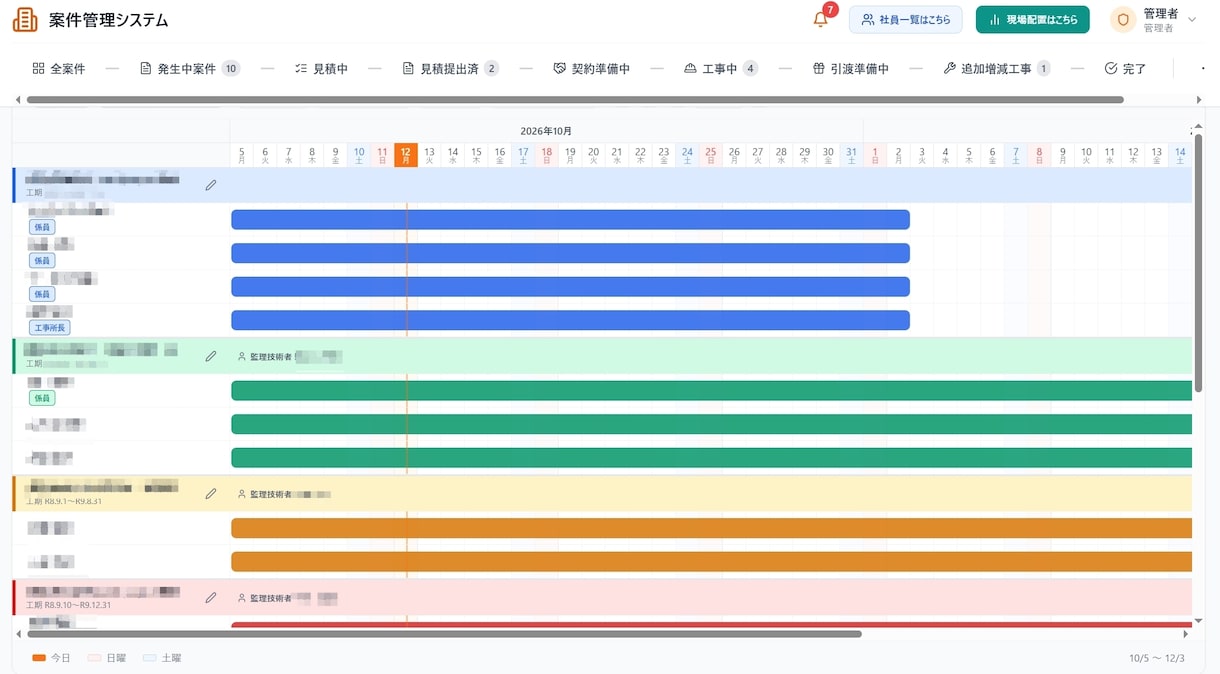Click the 工事所長 badge

click(x=50, y=327)
